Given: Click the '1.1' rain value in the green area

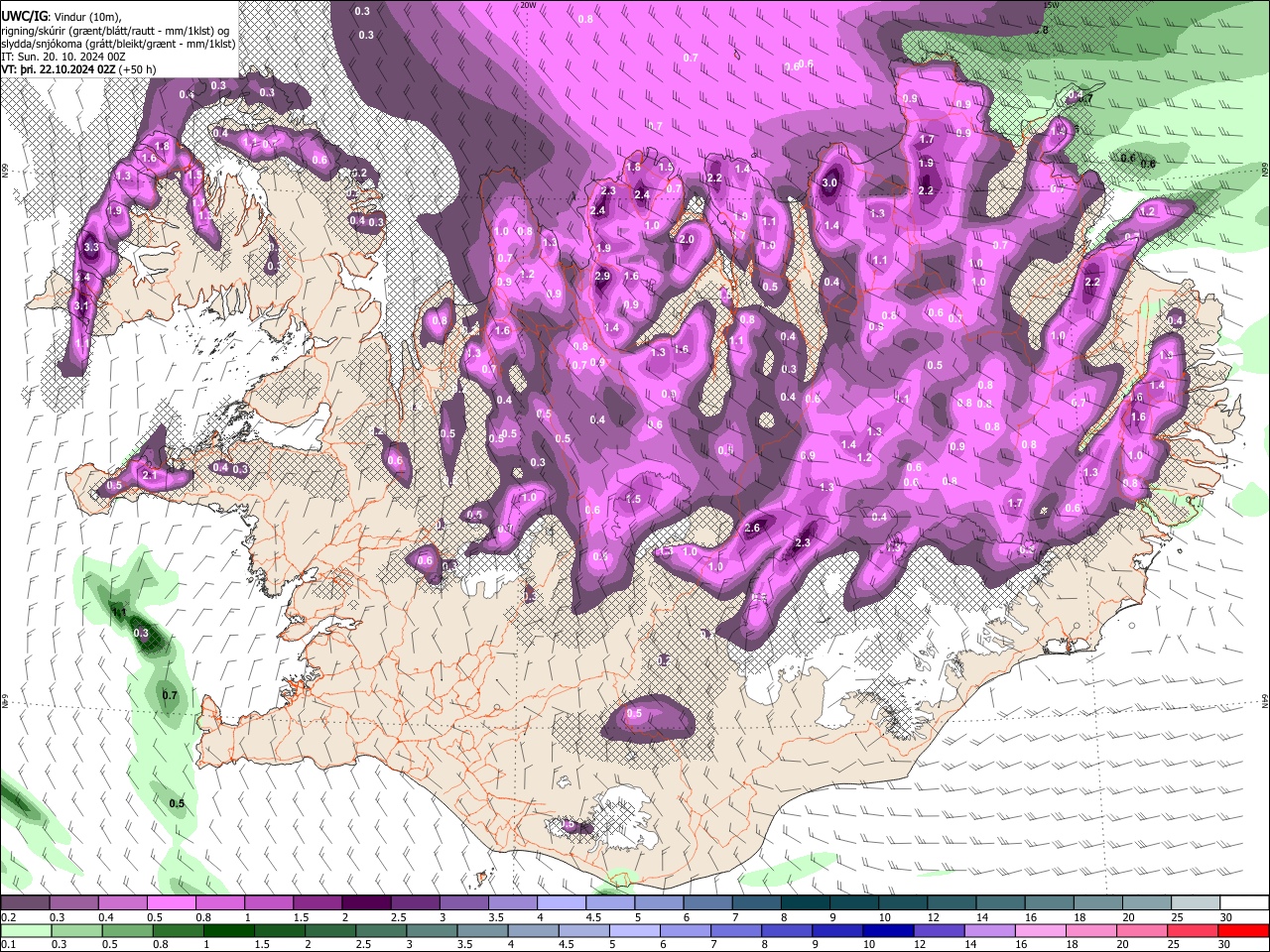Looking at the screenshot, I should 118,613.
